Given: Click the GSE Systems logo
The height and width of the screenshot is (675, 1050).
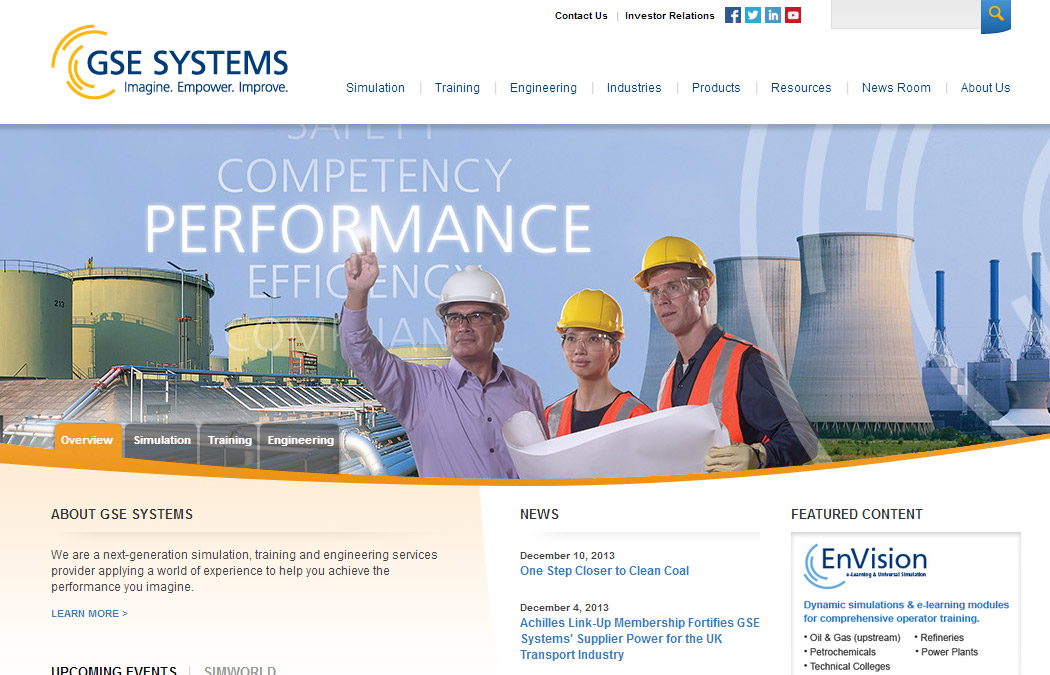Looking at the screenshot, I should tap(170, 63).
